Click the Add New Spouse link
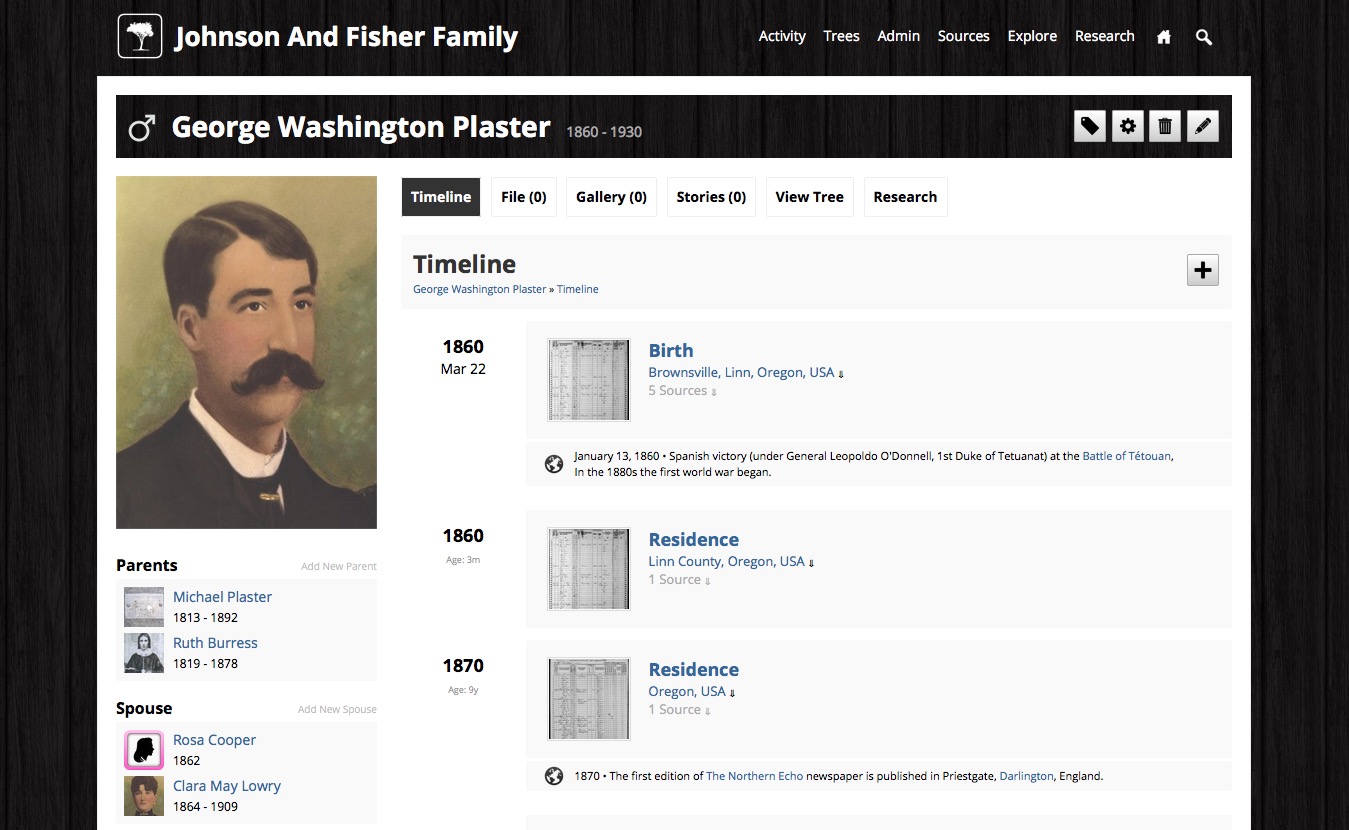Screen dimensions: 1349x830 tap(337, 710)
